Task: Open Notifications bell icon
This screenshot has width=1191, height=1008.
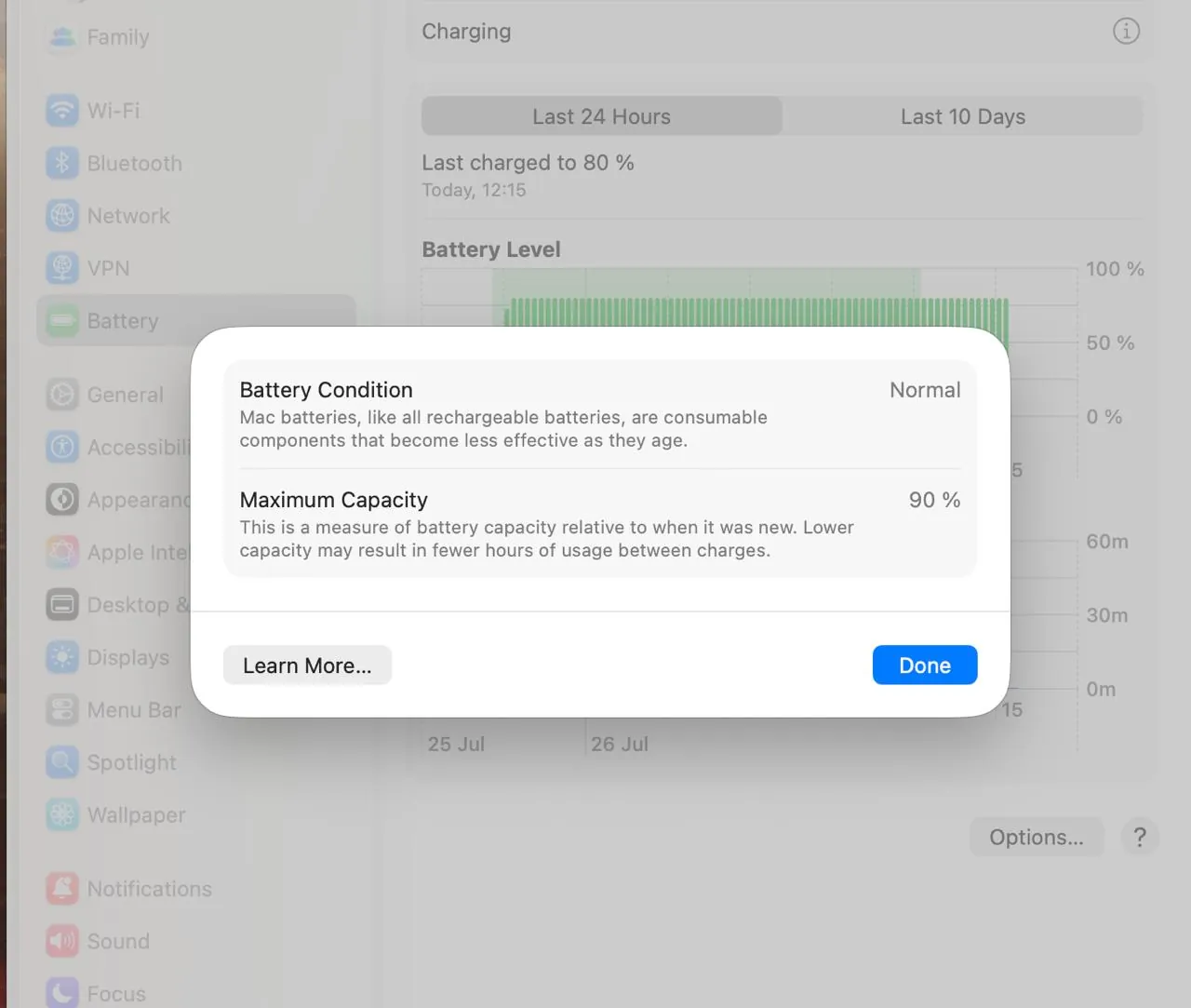Action: click(x=62, y=889)
